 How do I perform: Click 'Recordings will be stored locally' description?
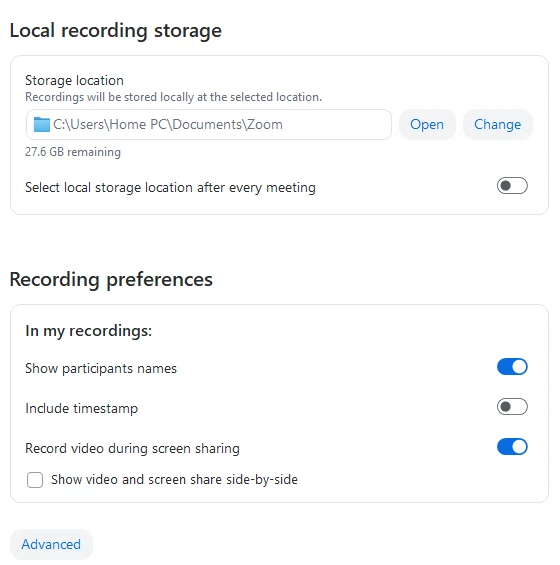173,97
